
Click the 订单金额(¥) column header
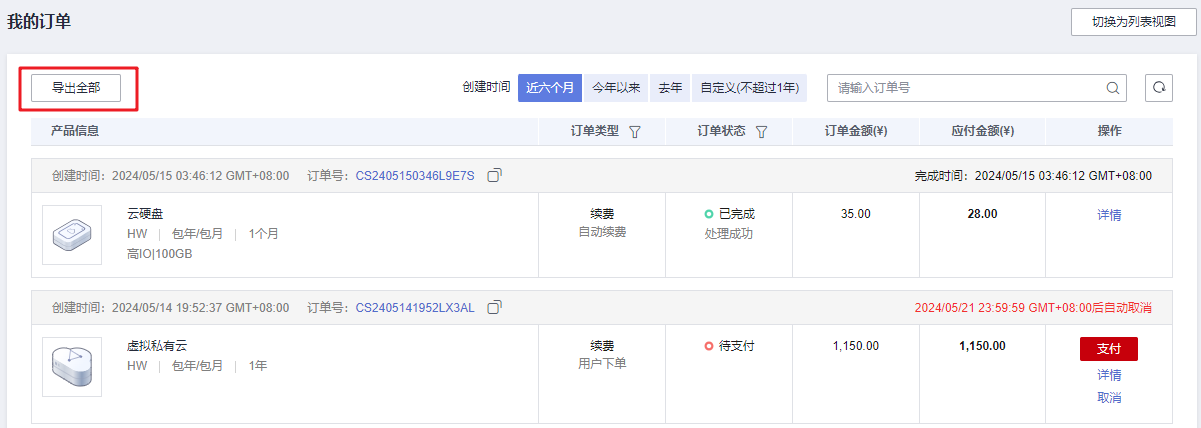click(x=856, y=131)
